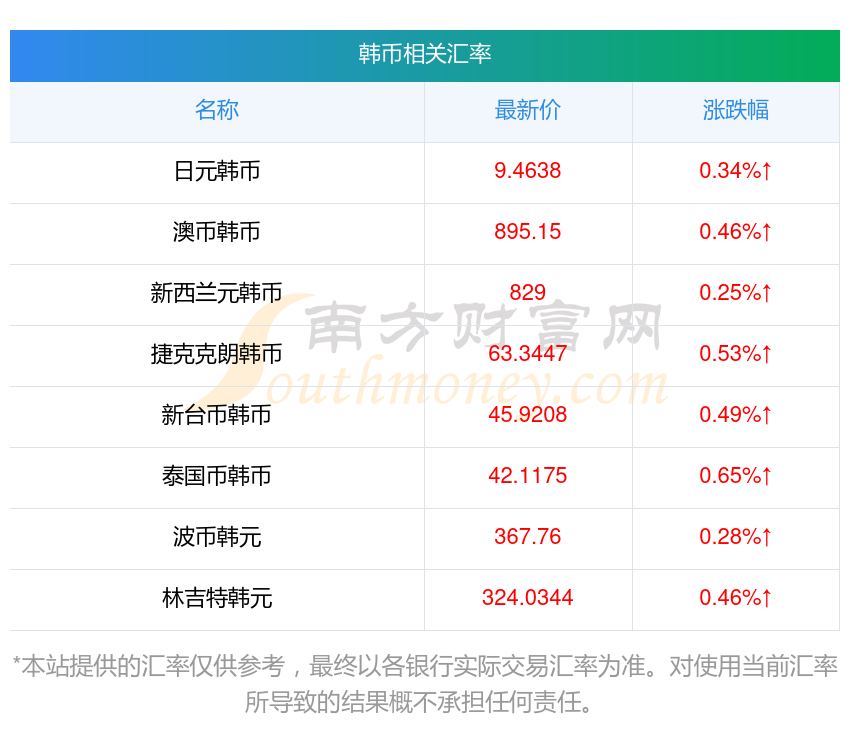Image resolution: width=850 pixels, height=733 pixels.
Task: Click the disclaimer line starting with *本站提供的汇率
Action: coord(424,666)
